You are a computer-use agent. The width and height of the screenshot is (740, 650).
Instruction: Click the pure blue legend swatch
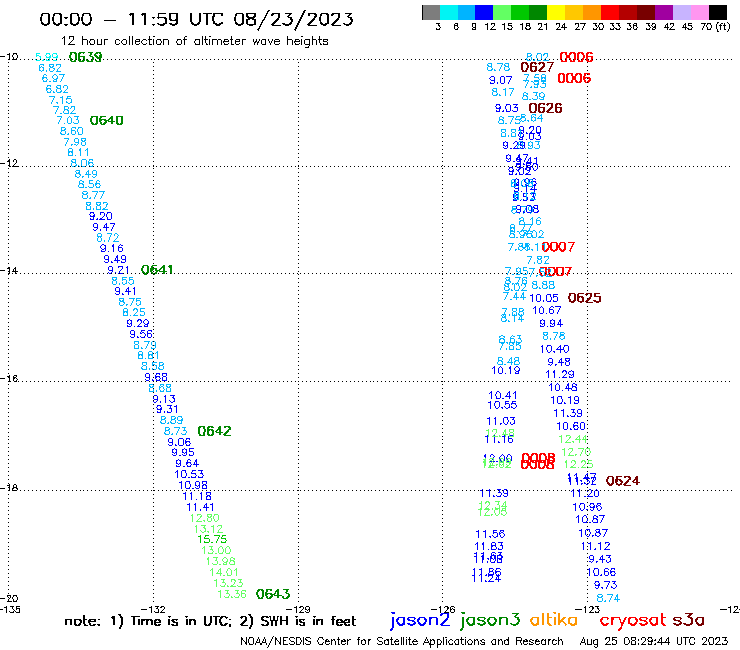click(x=484, y=12)
